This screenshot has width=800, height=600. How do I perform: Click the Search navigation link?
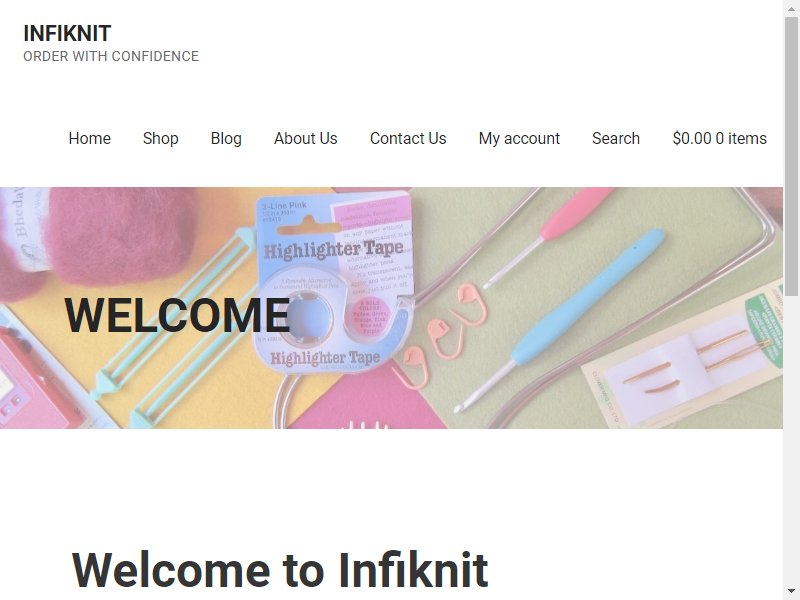[x=616, y=138]
